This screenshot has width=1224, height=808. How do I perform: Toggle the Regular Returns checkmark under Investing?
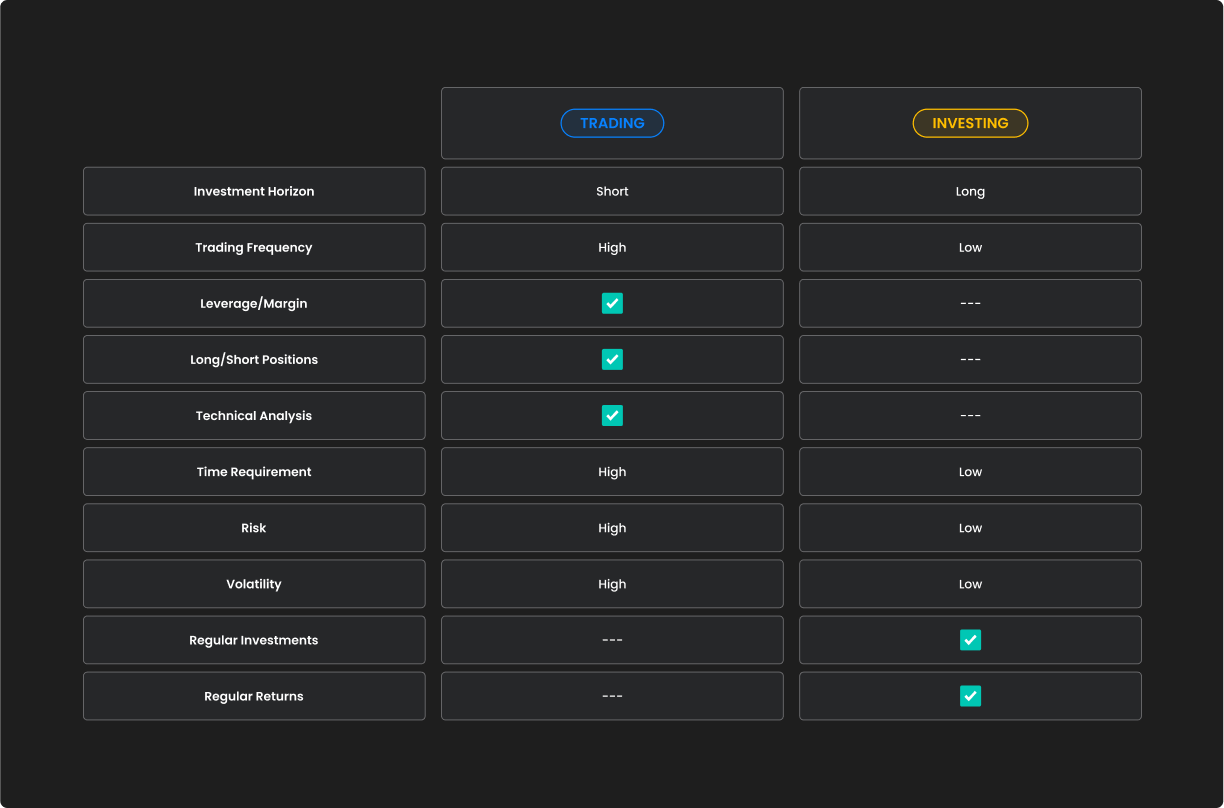(970, 696)
